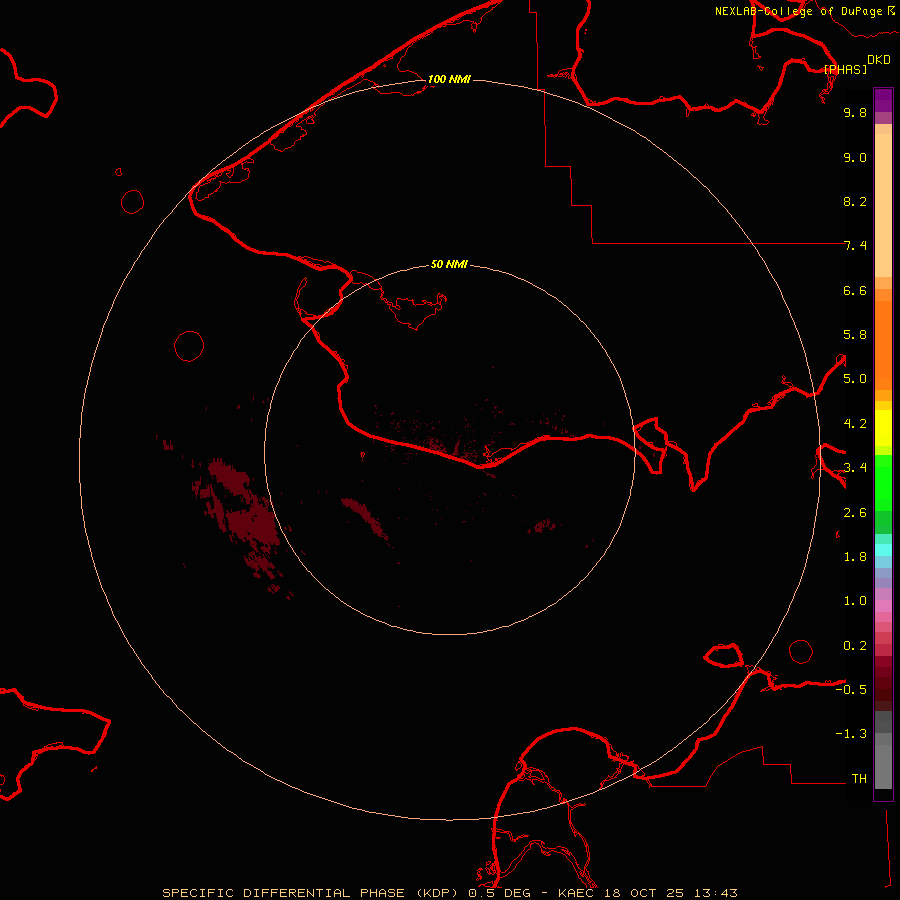Click the 100 NMI range ring label
The image size is (900, 900).
click(449, 79)
